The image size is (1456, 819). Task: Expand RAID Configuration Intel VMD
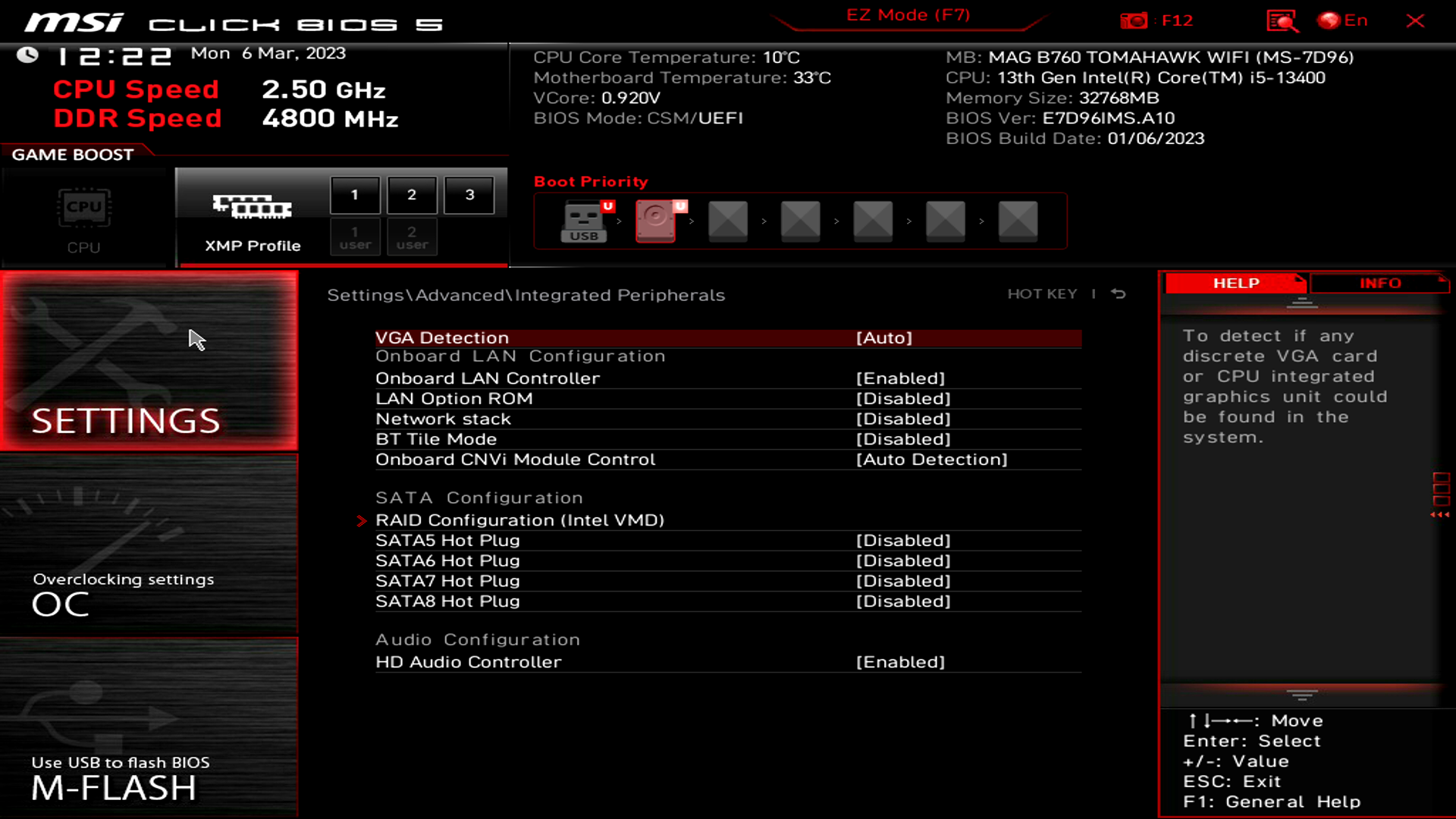tap(519, 519)
